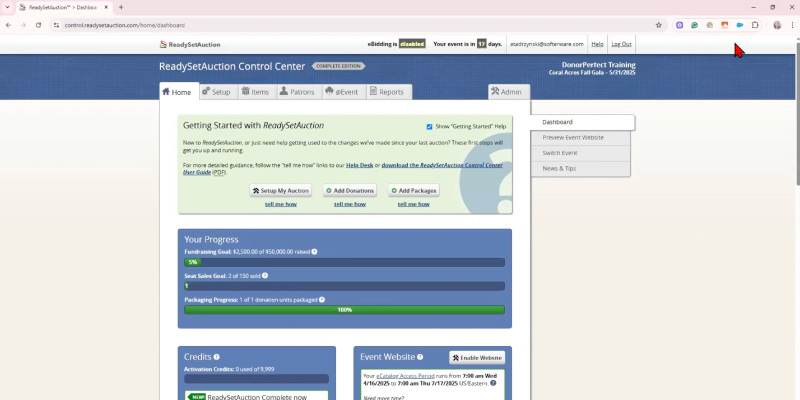Click the help icon beside Credits heading

click(216, 357)
